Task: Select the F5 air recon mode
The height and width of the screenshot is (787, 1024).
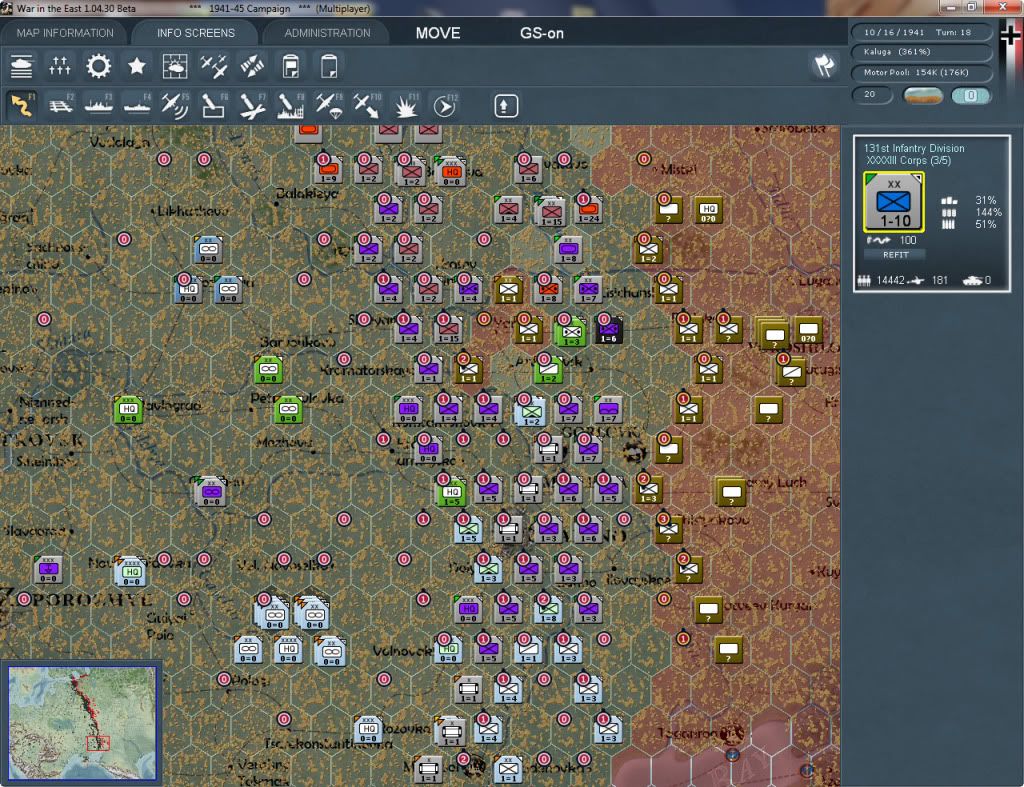Action: [x=175, y=105]
